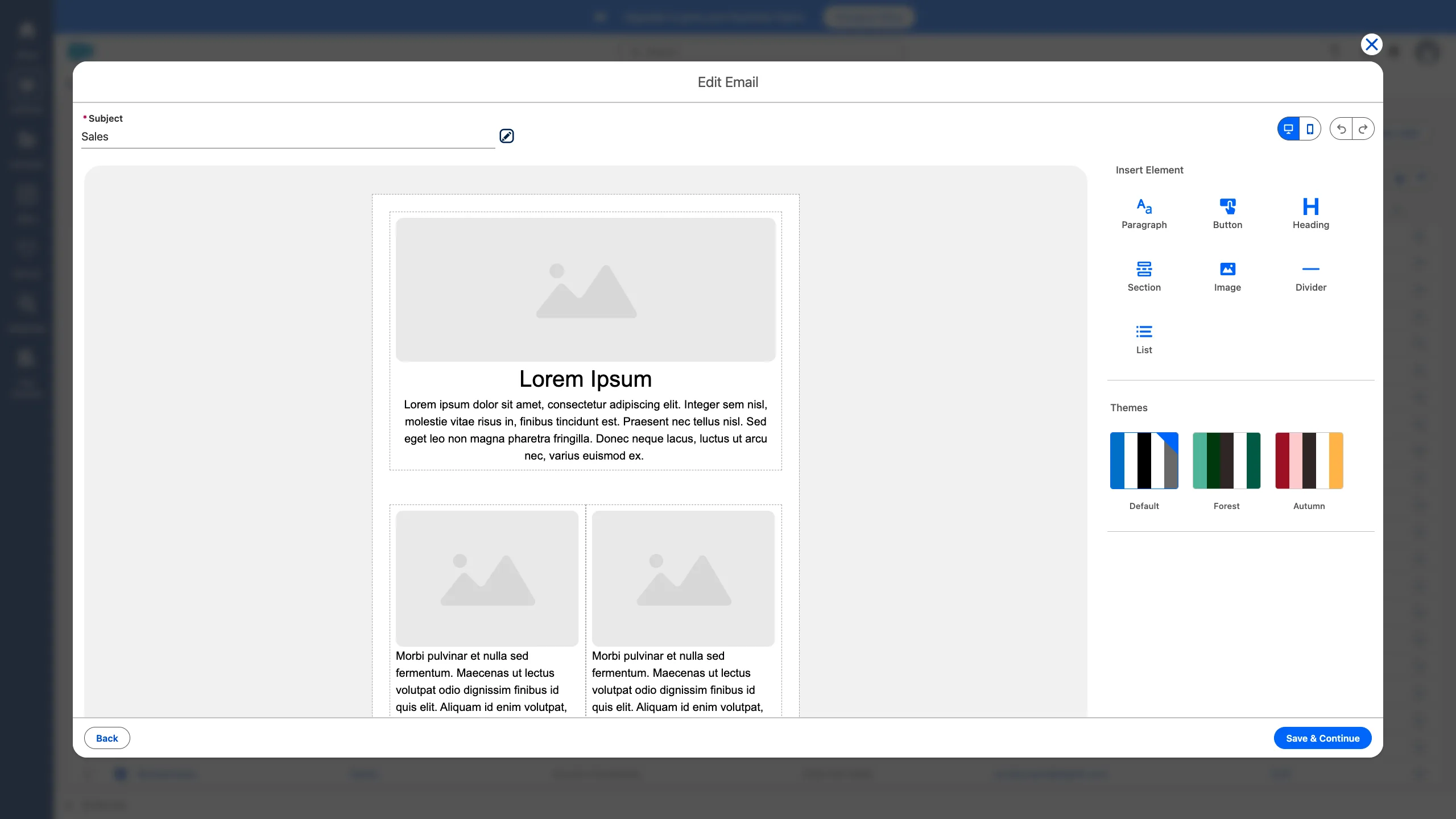Insert a Divider element

coord(1310,276)
